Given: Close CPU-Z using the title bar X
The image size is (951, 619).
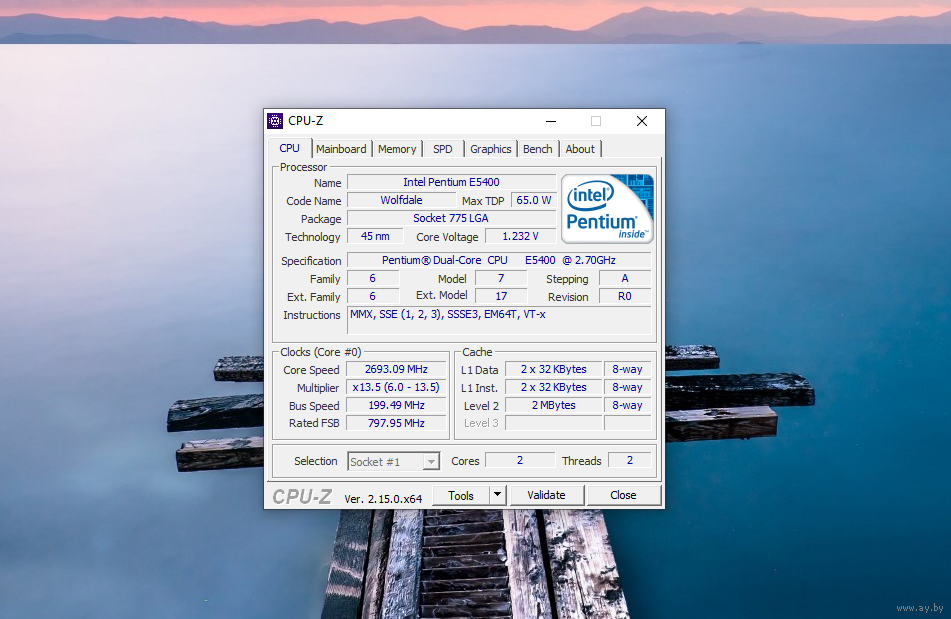Looking at the screenshot, I should [642, 121].
